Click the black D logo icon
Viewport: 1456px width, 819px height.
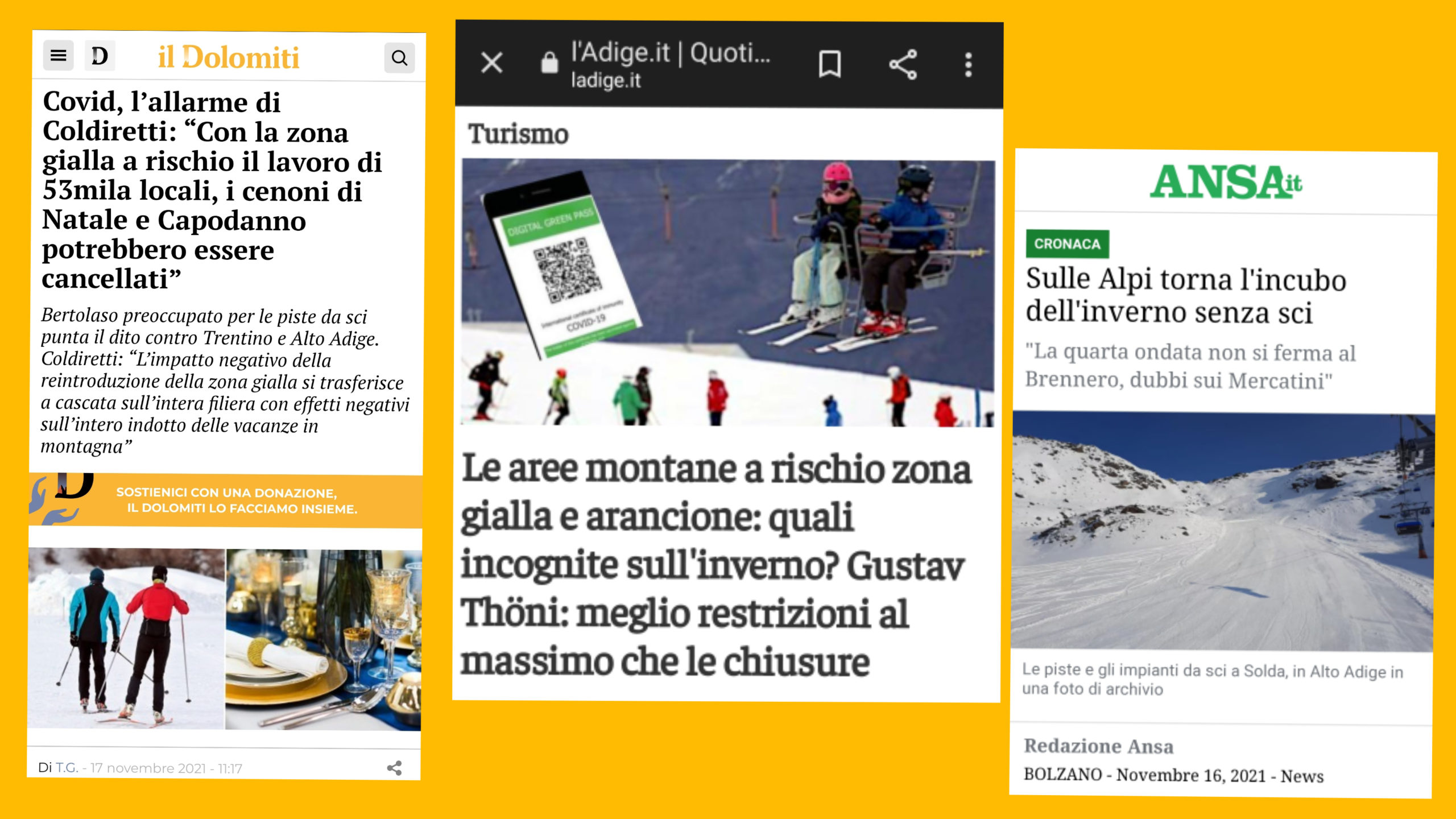100,56
